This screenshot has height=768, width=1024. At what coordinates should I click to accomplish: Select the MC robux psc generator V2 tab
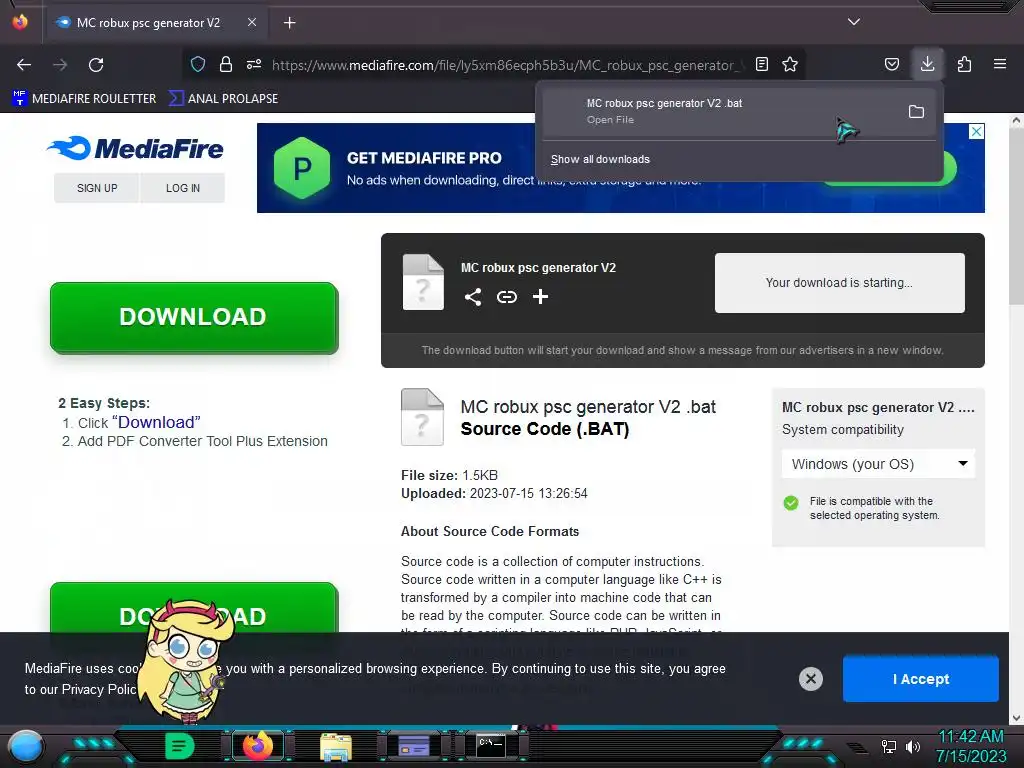coord(156,23)
